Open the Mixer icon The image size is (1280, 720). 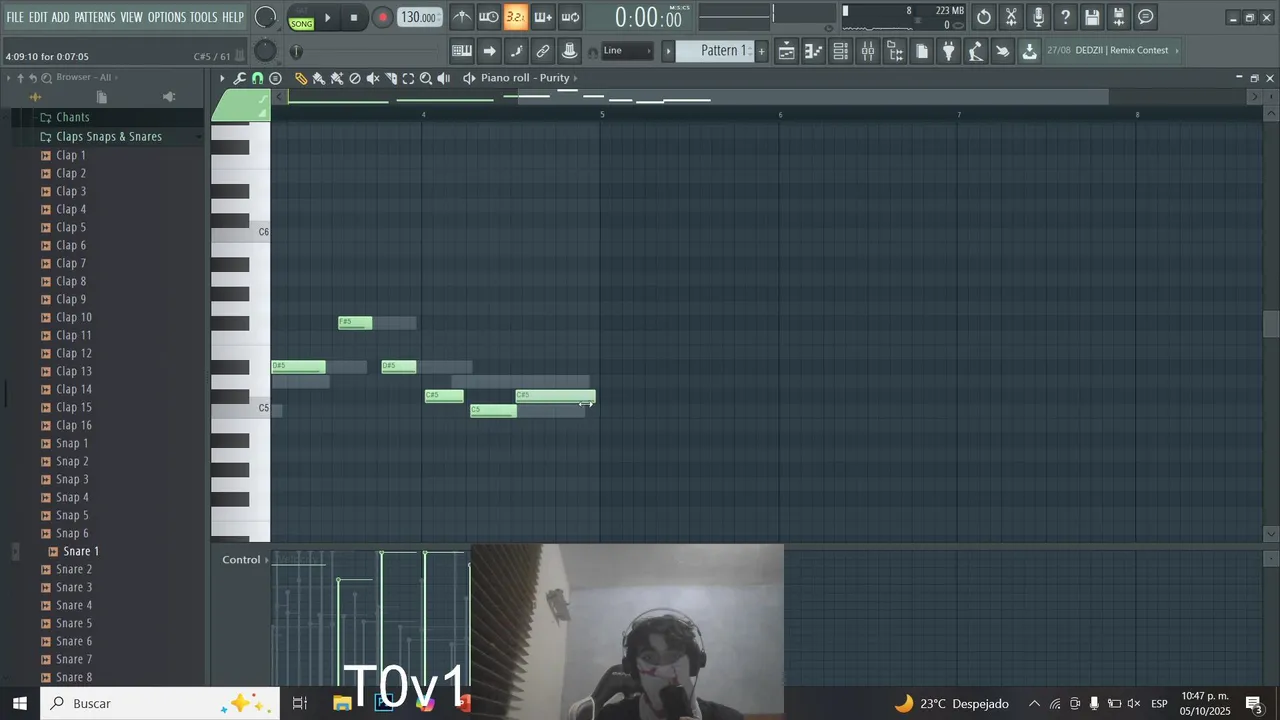868,51
